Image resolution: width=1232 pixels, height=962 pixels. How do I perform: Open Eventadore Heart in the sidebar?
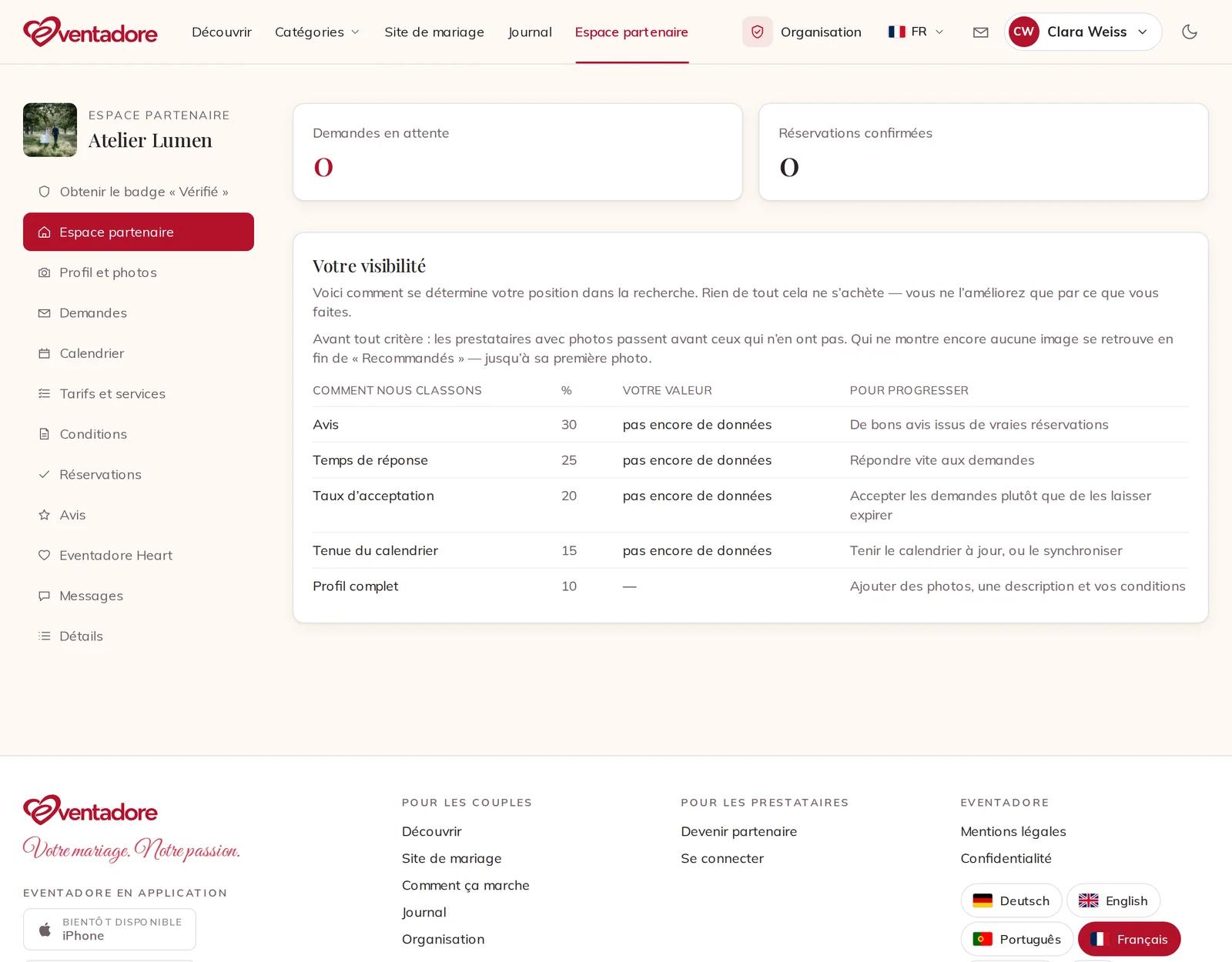[139, 555]
